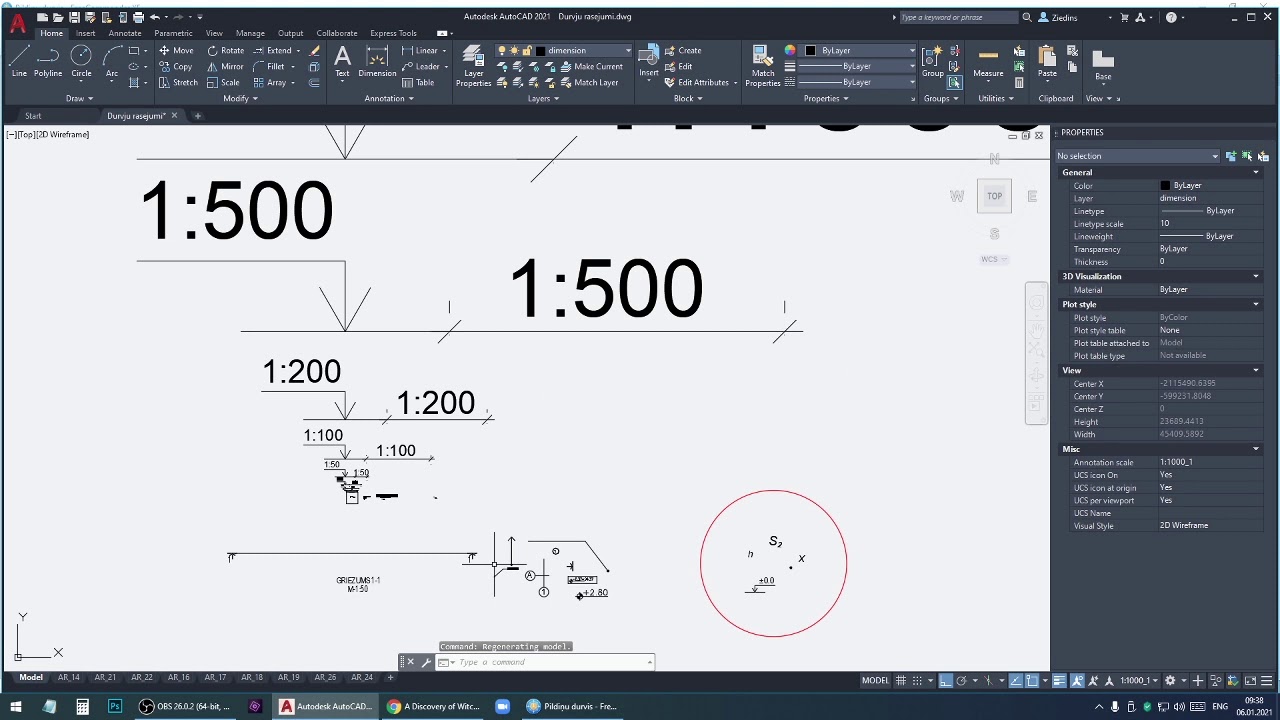Viewport: 1280px width, 720px height.
Task: Click the Group tool
Action: (x=932, y=61)
